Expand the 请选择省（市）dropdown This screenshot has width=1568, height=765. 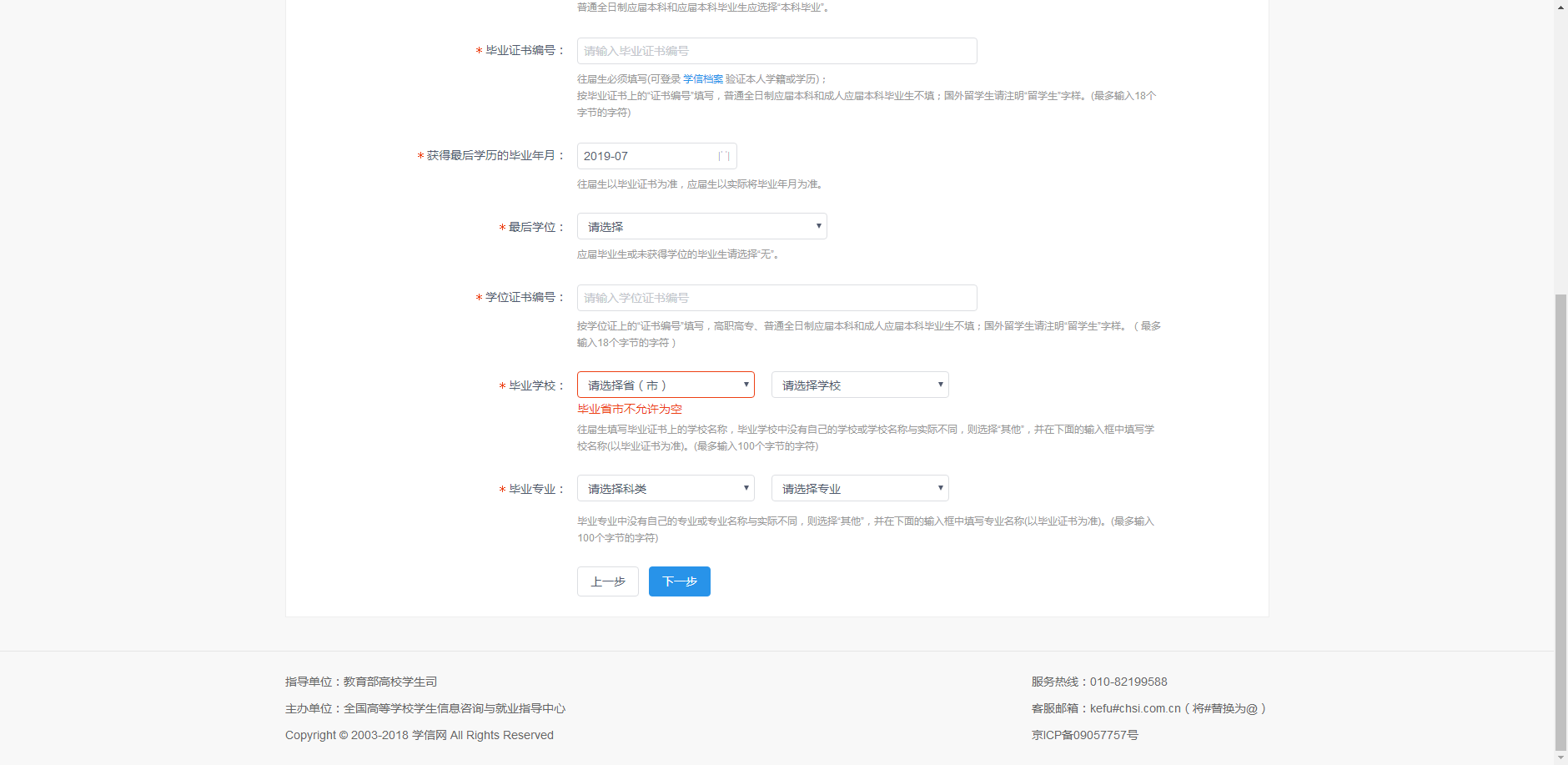click(x=666, y=385)
